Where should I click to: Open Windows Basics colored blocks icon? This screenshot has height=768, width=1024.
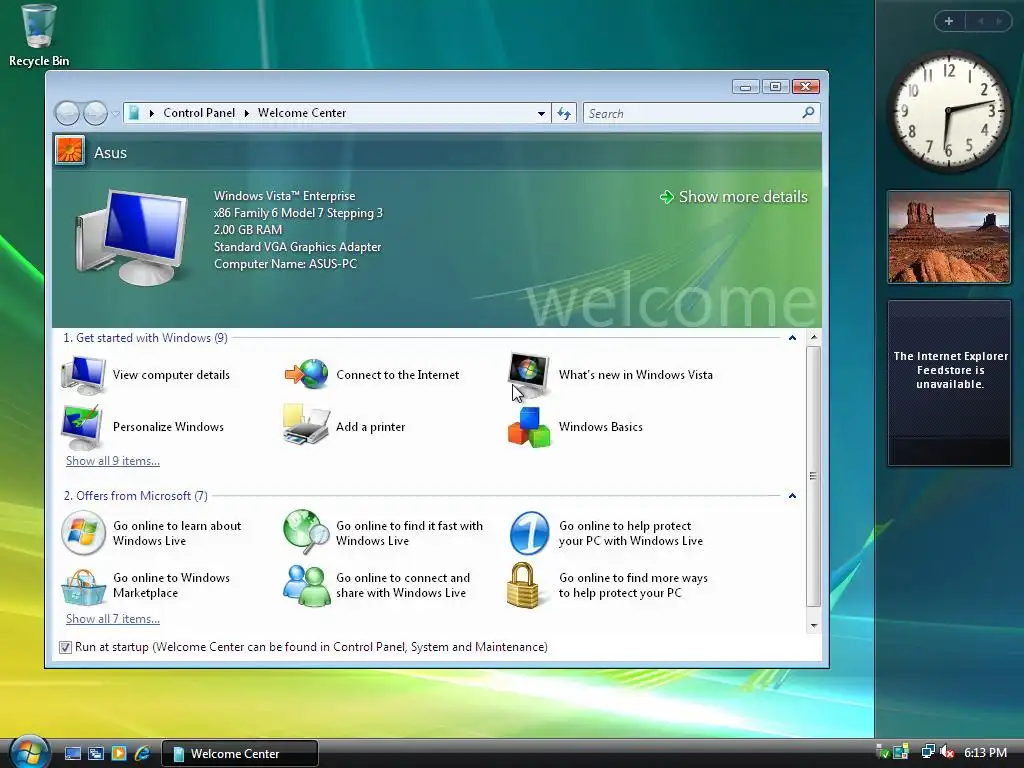coord(529,427)
